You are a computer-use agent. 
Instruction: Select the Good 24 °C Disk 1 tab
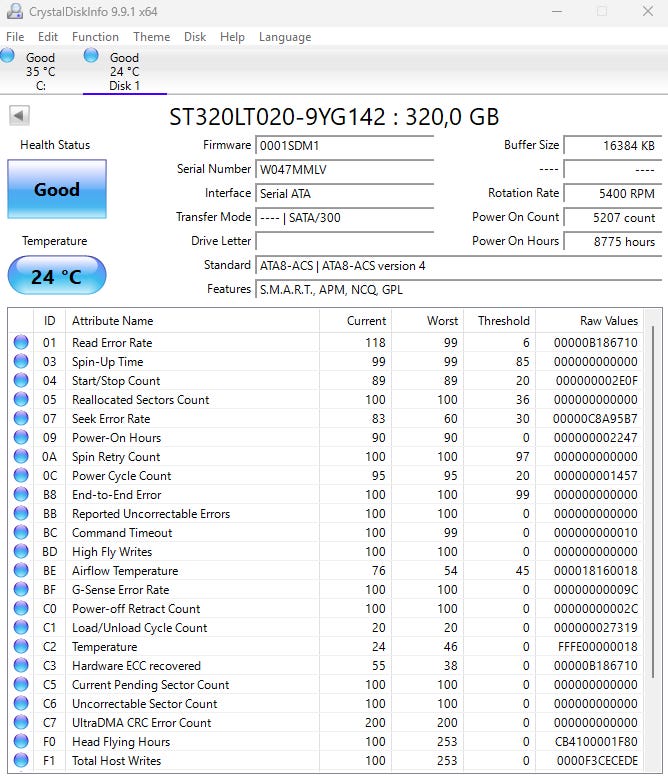pyautogui.click(x=125, y=71)
